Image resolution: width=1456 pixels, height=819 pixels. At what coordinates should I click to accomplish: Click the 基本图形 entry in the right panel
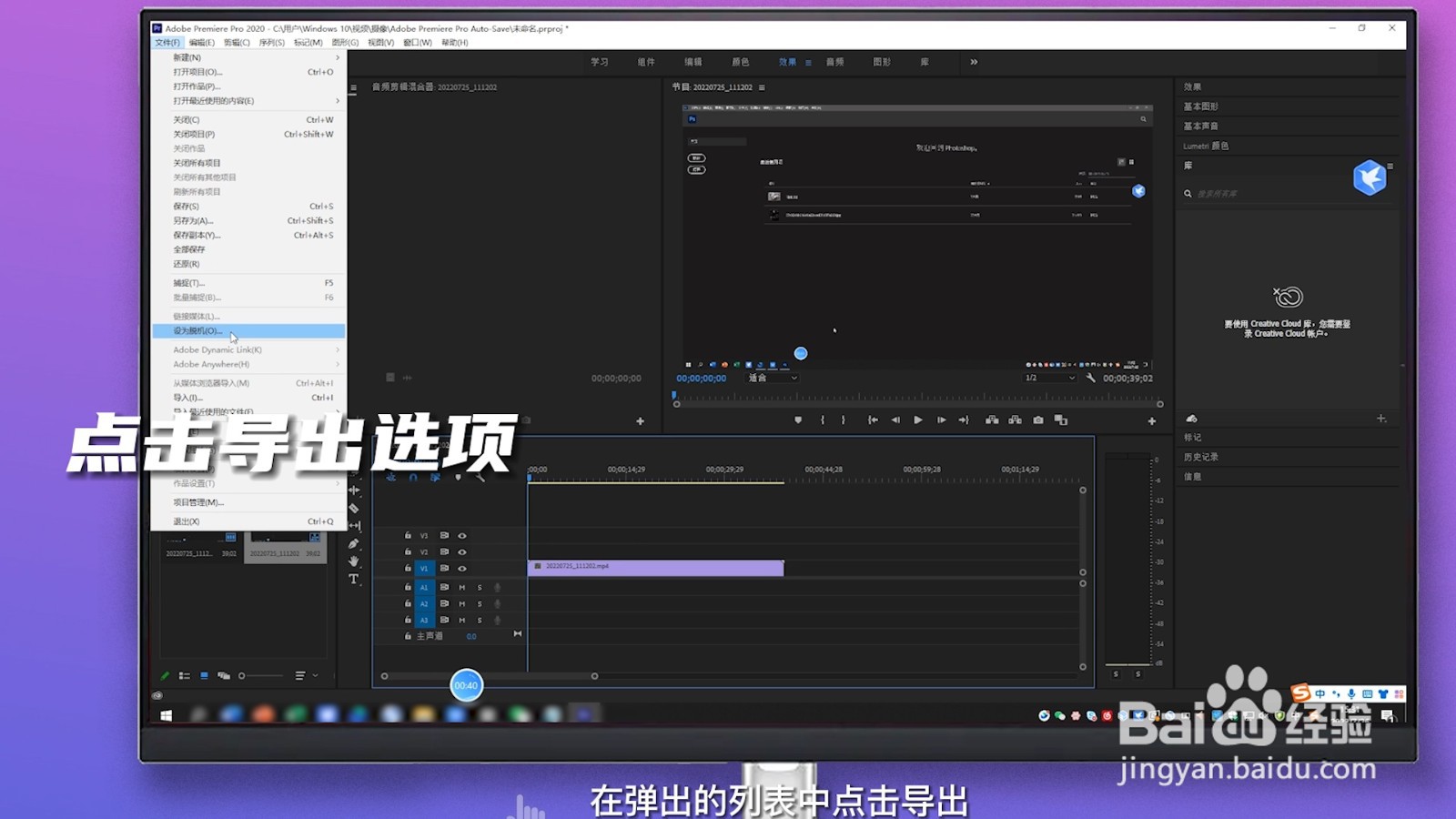(1201, 106)
